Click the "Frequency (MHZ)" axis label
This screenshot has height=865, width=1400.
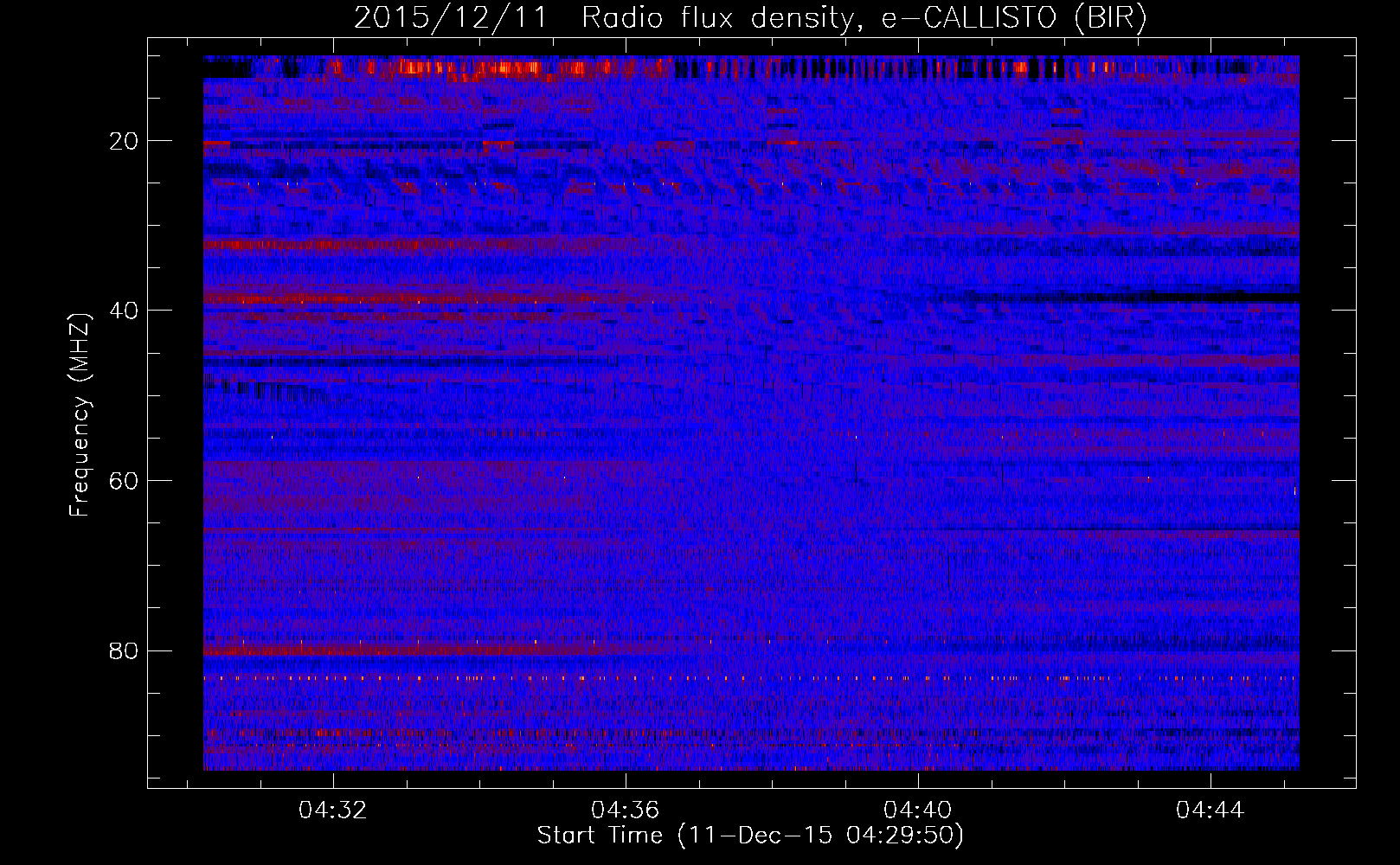[80, 415]
